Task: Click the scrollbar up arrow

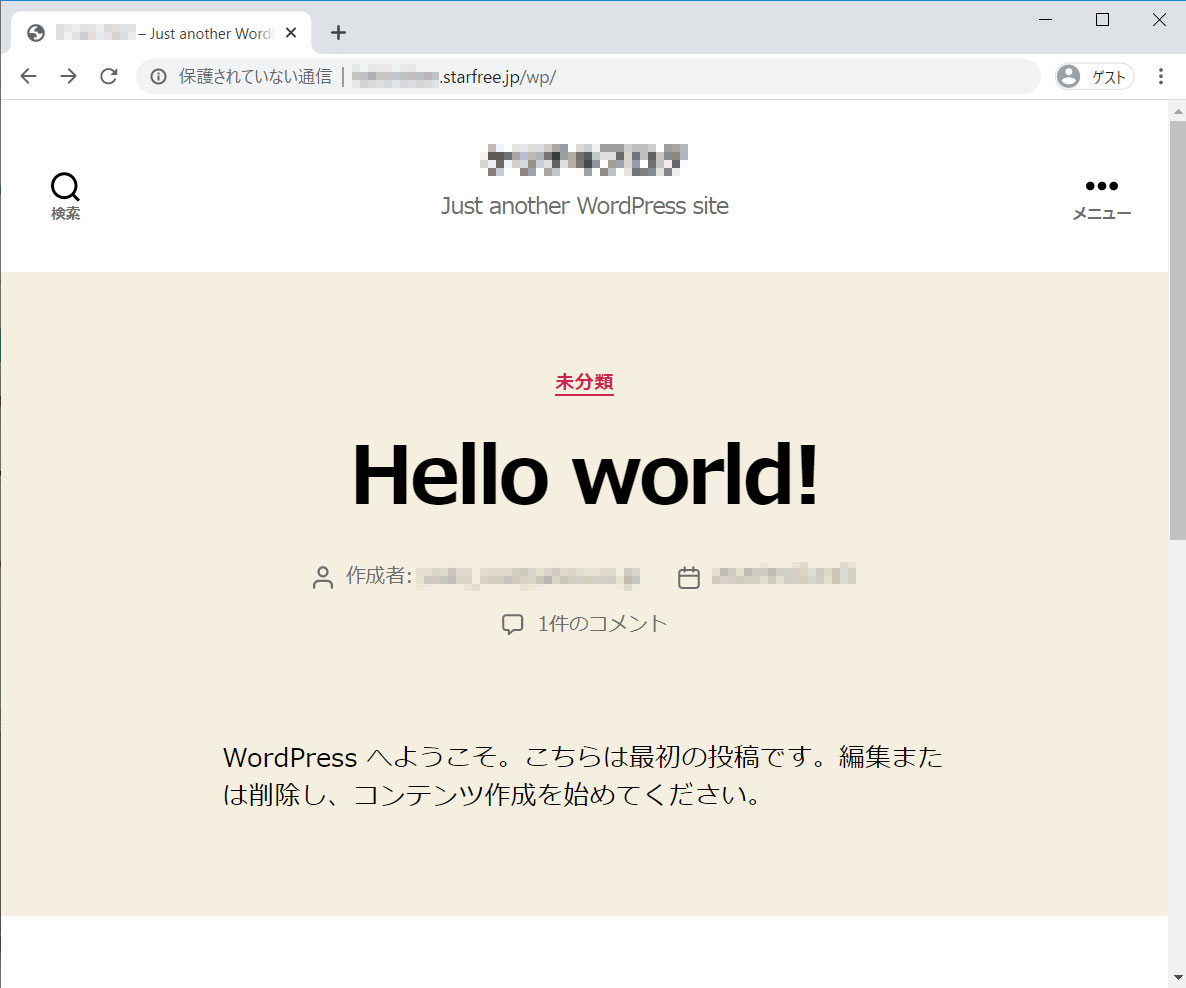Action: point(1177,111)
